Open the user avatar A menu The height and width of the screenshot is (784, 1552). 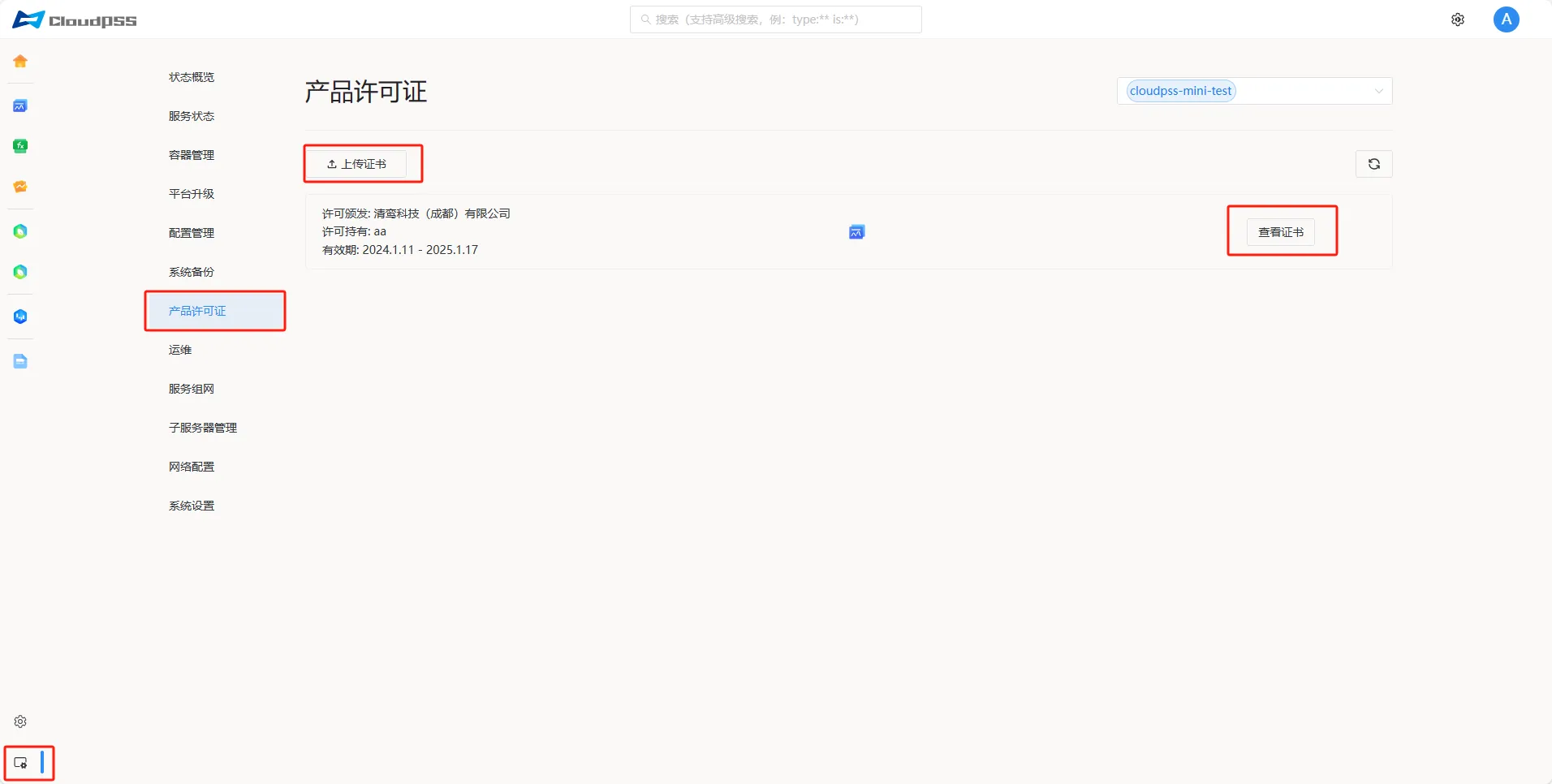1507,19
